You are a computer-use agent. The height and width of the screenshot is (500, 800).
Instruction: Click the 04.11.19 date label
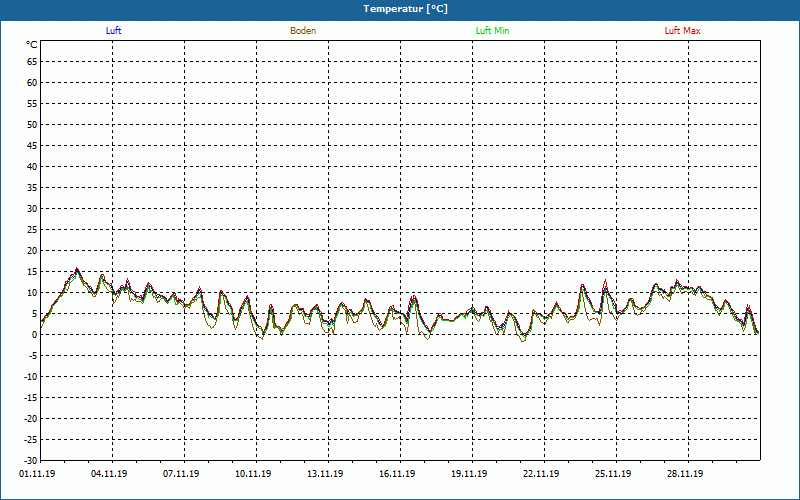(109, 474)
